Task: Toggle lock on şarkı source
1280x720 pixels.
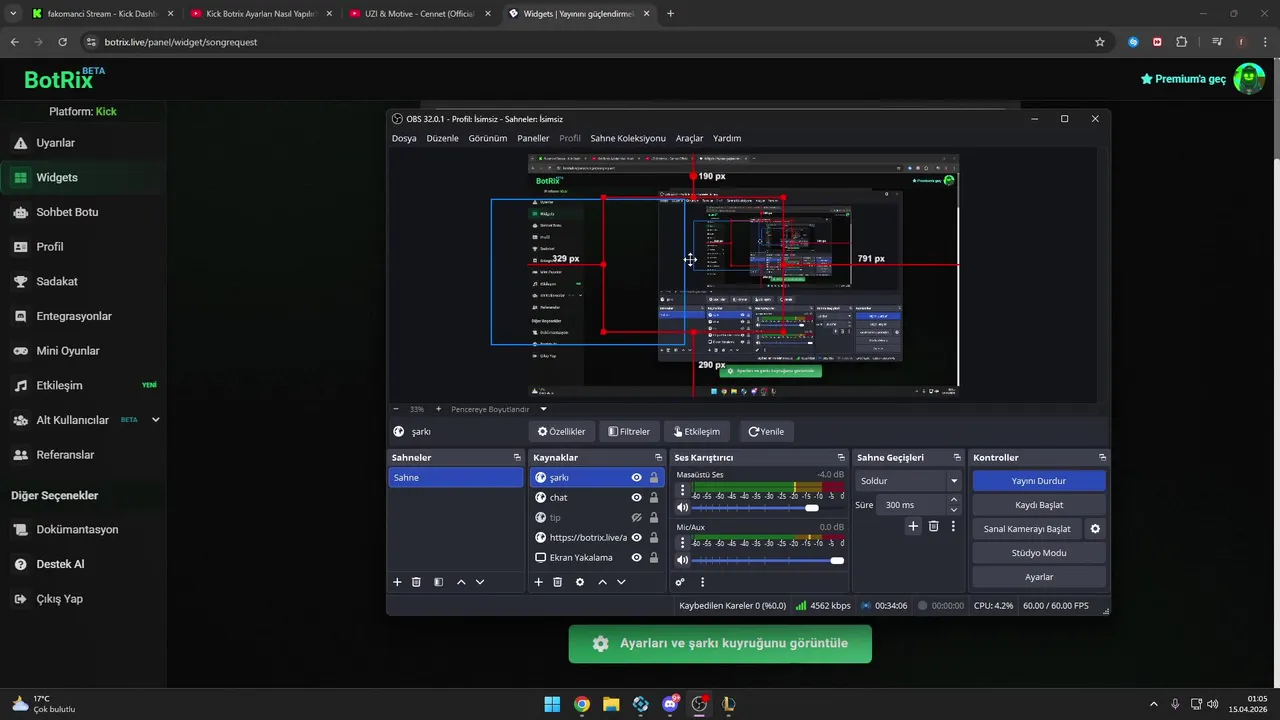Action: click(x=654, y=478)
